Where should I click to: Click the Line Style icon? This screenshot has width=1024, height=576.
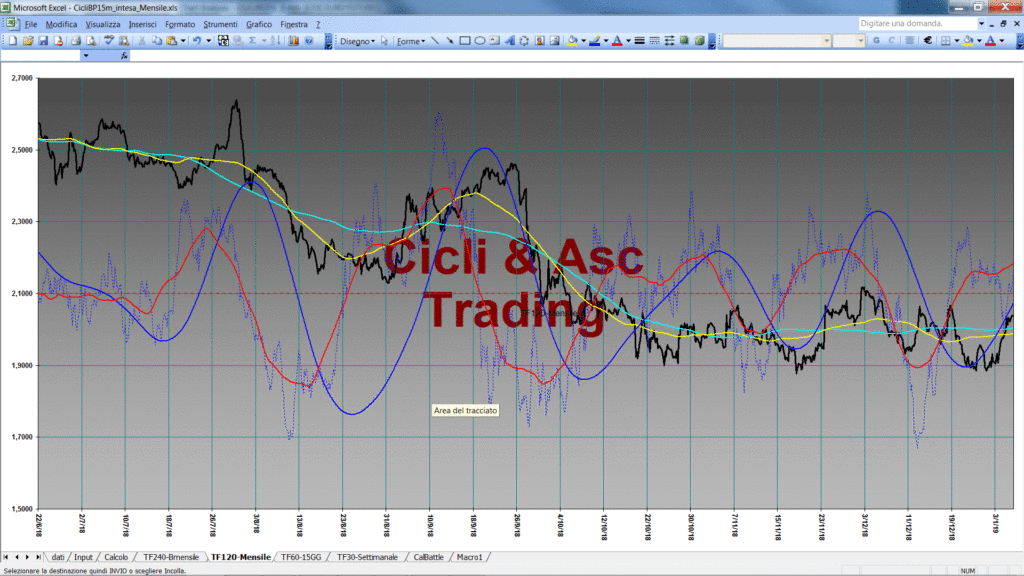[x=639, y=40]
